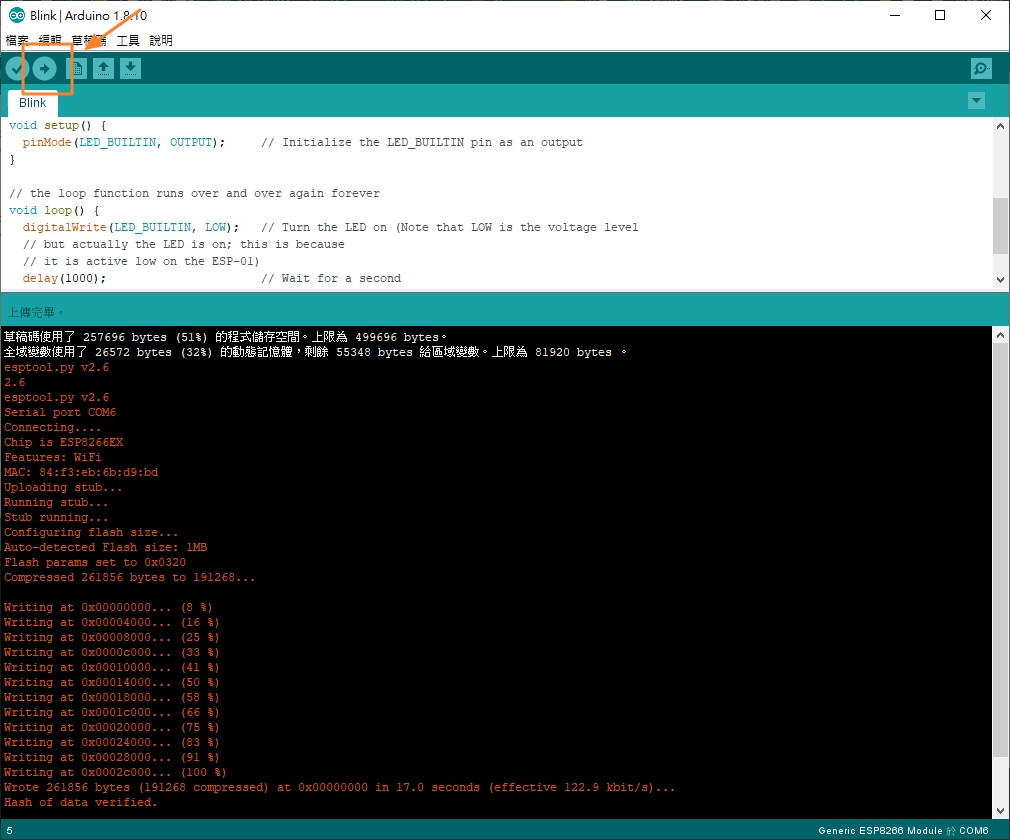Click console line 'Compressed 261856 bytes to 191268'
Image resolution: width=1010 pixels, height=840 pixels.
pyautogui.click(x=129, y=577)
